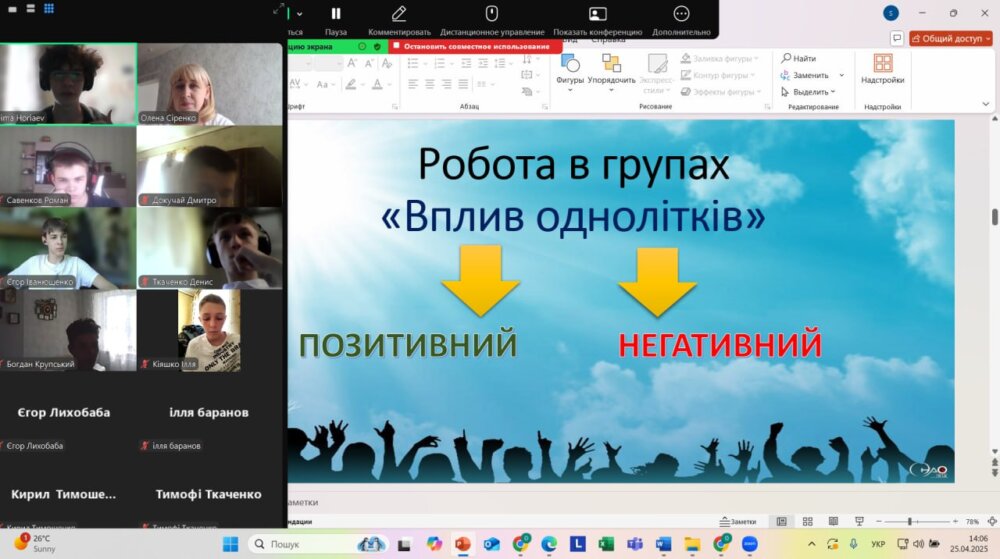
Task: Open the line spacing dropdown
Action: 502,63
